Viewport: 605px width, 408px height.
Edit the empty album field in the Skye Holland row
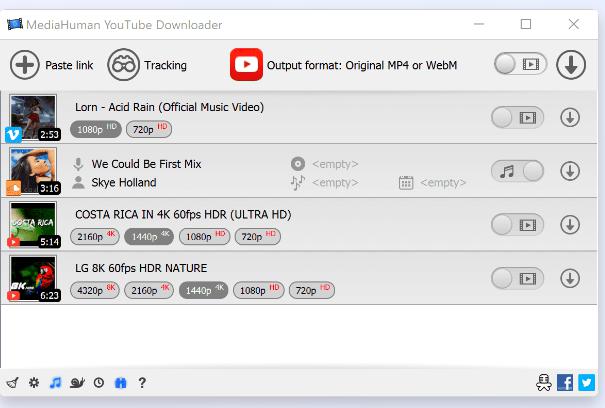(x=335, y=164)
